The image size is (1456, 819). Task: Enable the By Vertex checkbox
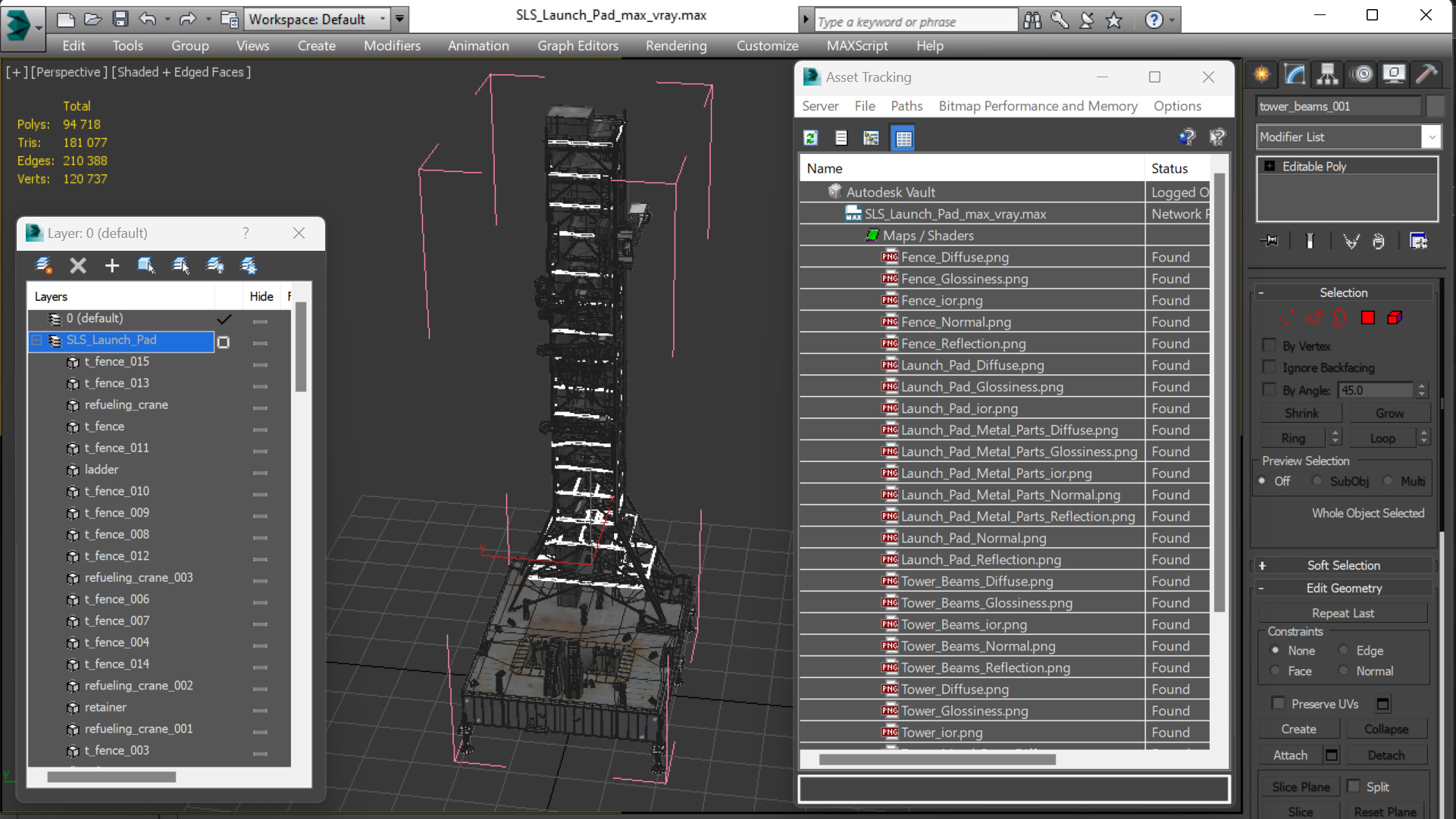pyautogui.click(x=1269, y=345)
